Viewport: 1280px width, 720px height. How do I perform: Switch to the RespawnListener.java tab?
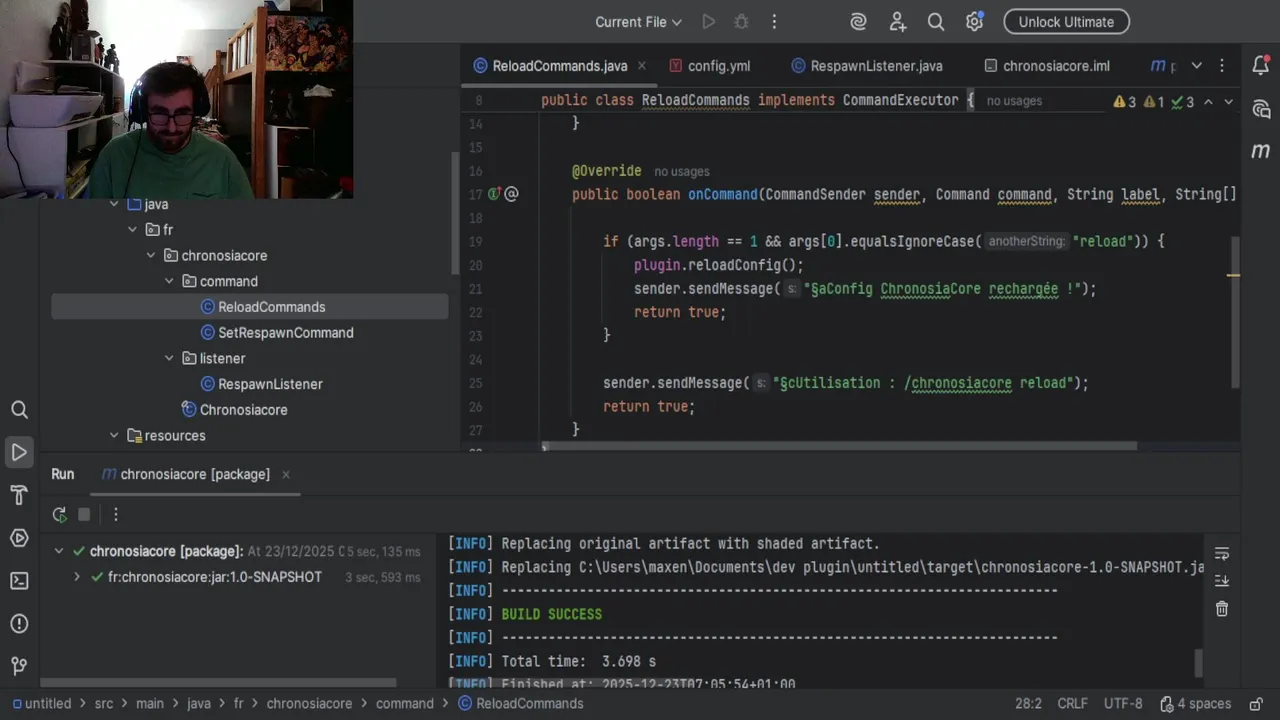(867, 66)
